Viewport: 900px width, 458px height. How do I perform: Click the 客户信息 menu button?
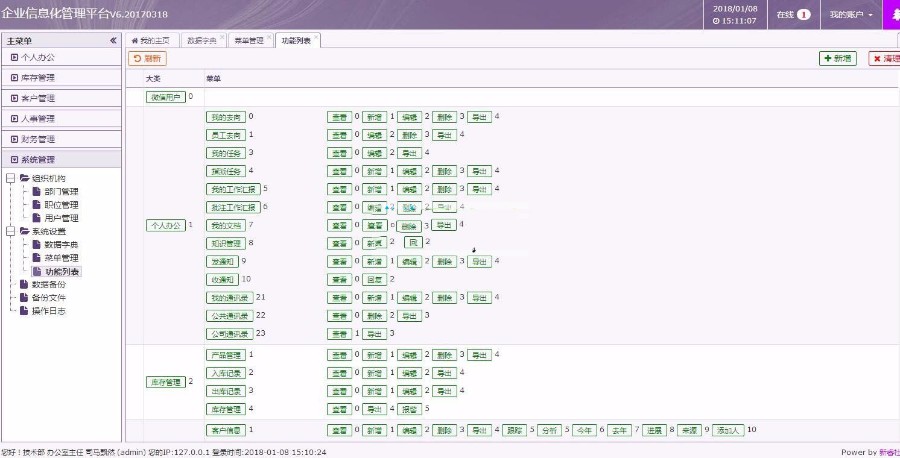click(226, 430)
